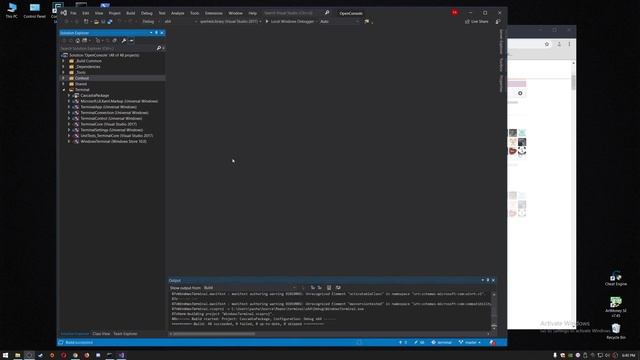640x360 pixels.
Task: Open the Show output from Build dropdown
Action: [250, 288]
